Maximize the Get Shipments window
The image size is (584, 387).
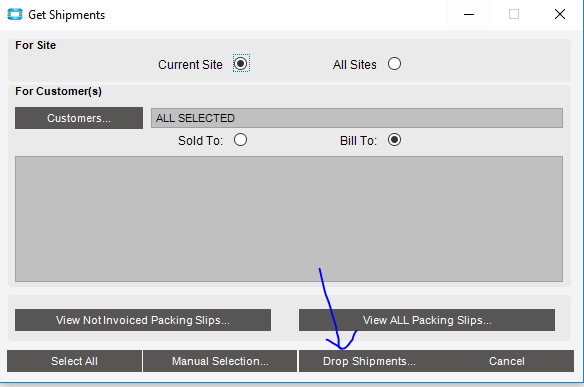[514, 15]
